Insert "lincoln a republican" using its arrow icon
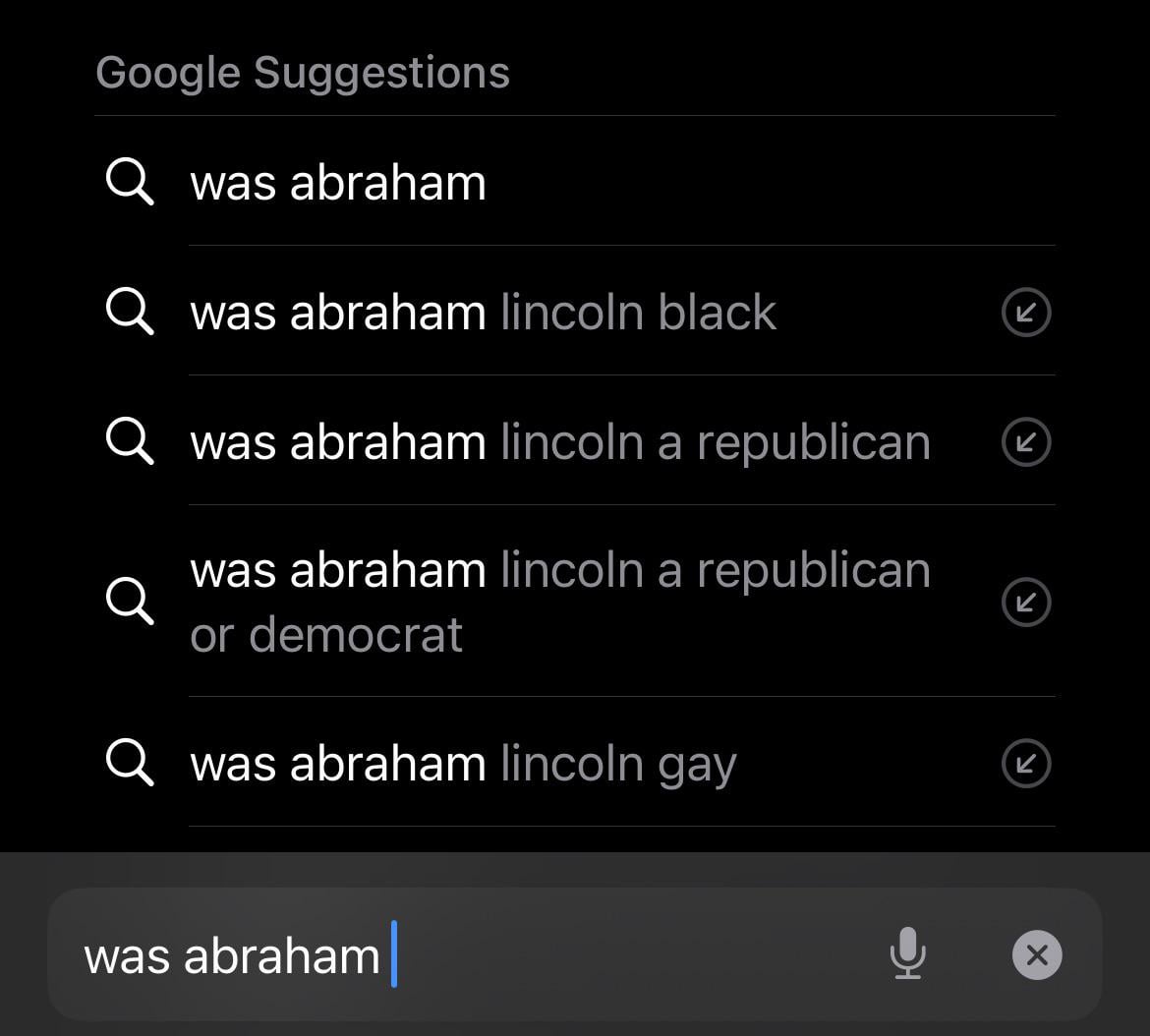Viewport: 1150px width, 1036px height. point(1025,442)
